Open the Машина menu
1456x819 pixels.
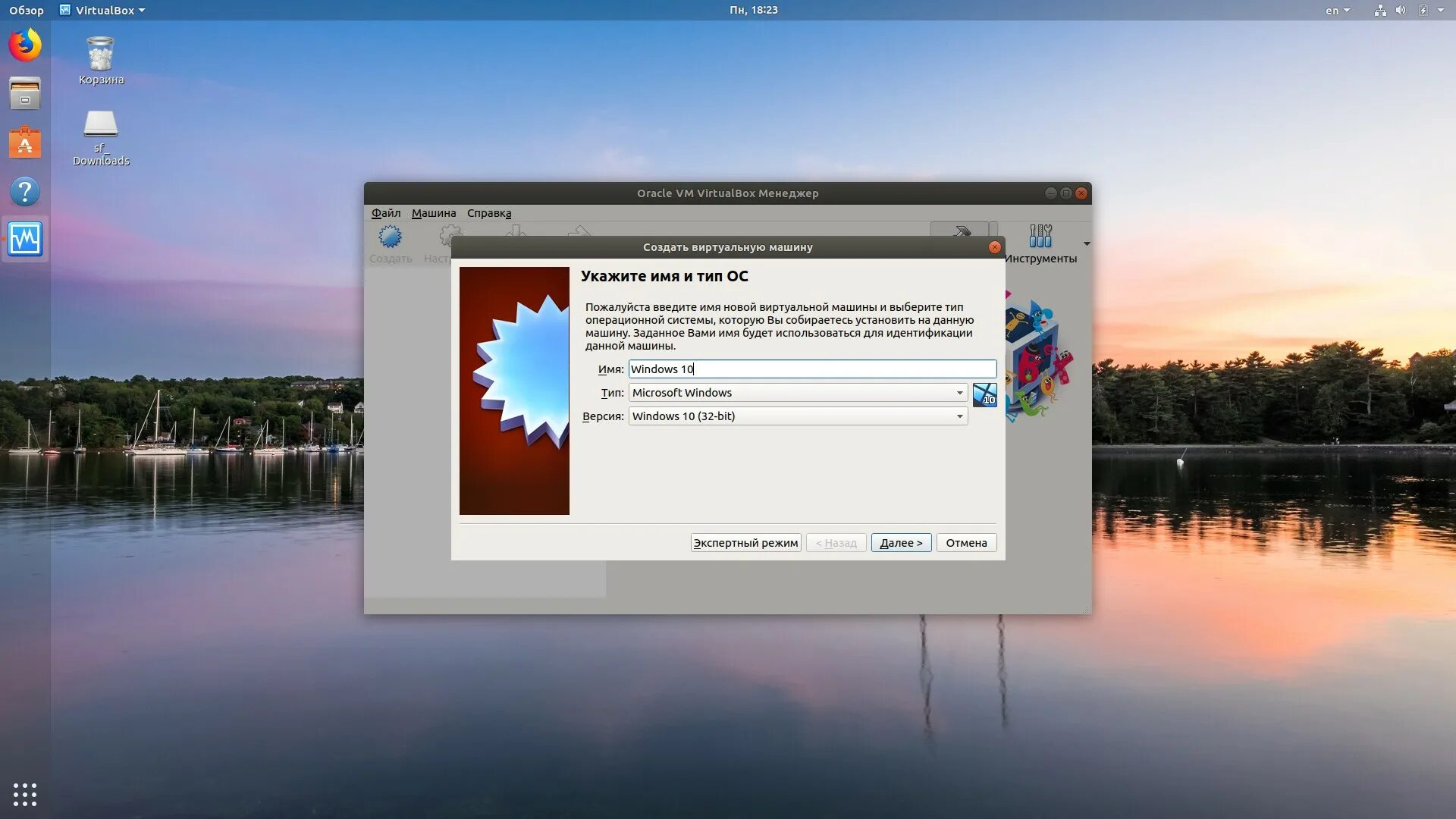click(x=433, y=213)
